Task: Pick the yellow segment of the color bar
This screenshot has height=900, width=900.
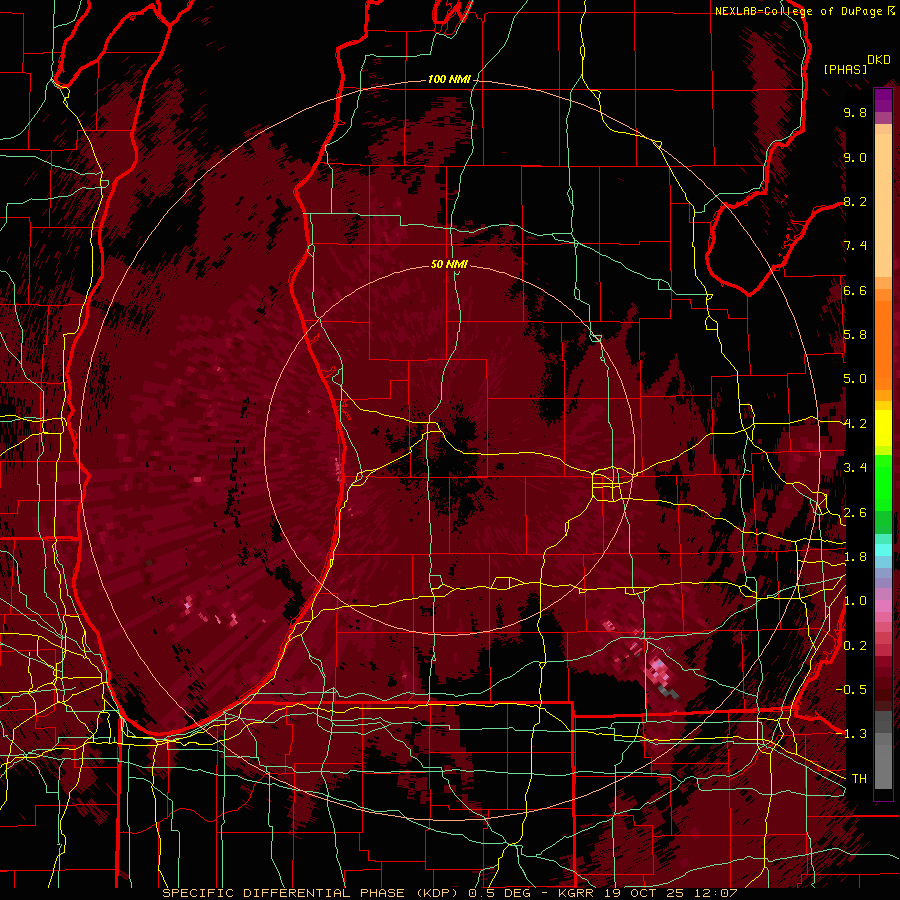Action: click(x=883, y=428)
